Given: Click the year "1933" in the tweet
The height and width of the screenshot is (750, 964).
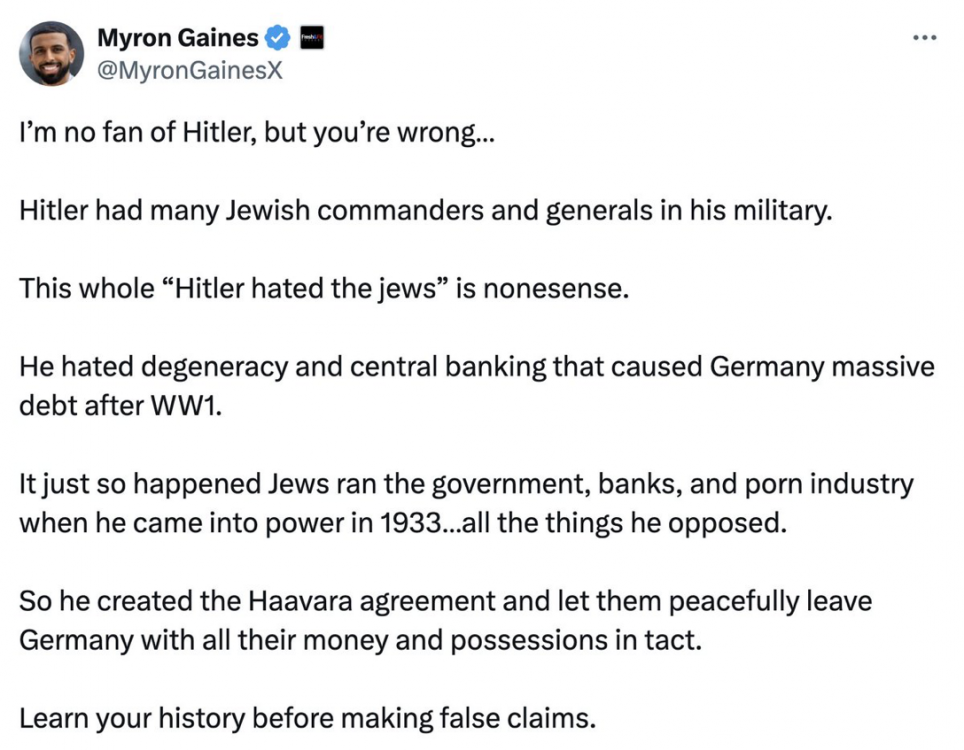Looking at the screenshot, I should tap(412, 523).
